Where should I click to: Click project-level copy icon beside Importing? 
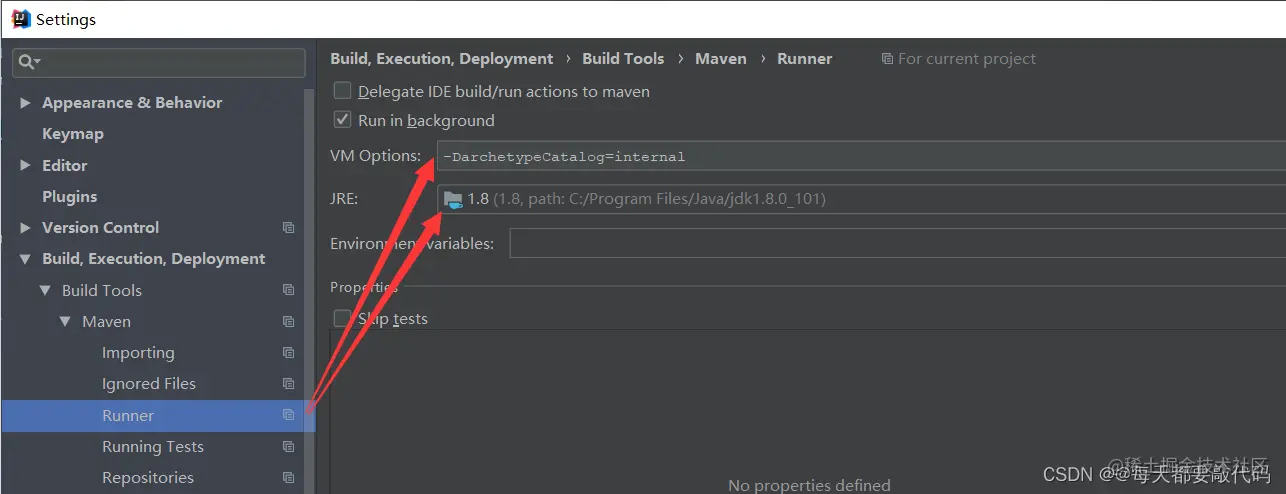pyautogui.click(x=289, y=353)
